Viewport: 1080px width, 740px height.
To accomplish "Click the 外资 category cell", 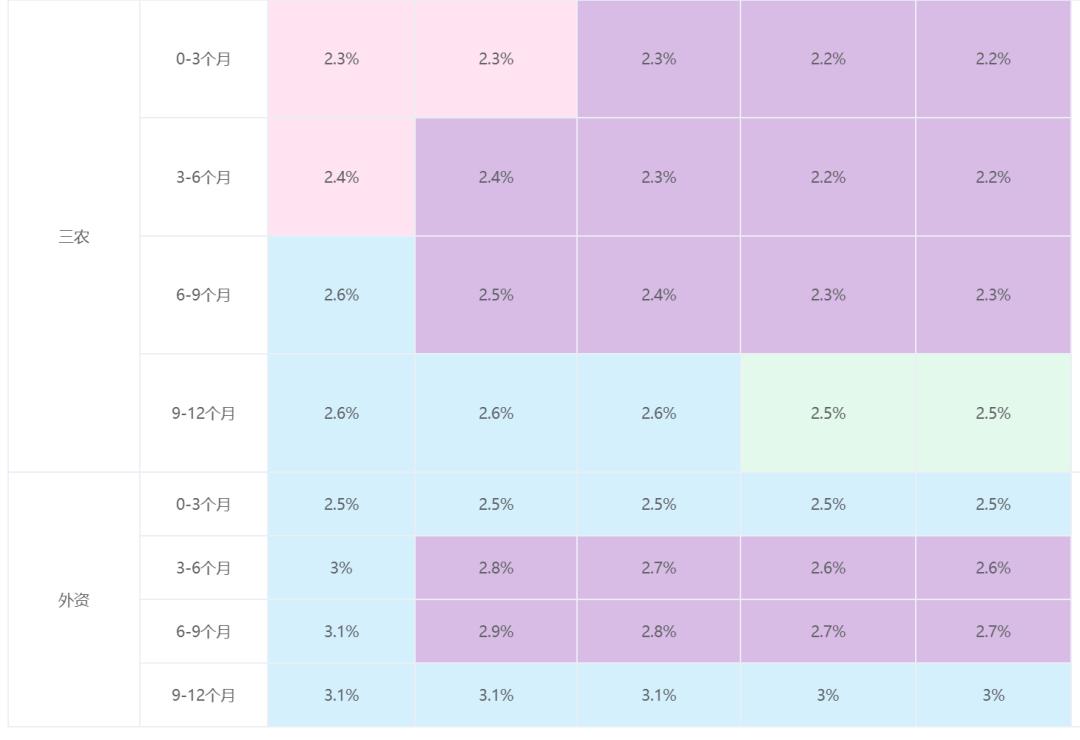I will point(74,600).
